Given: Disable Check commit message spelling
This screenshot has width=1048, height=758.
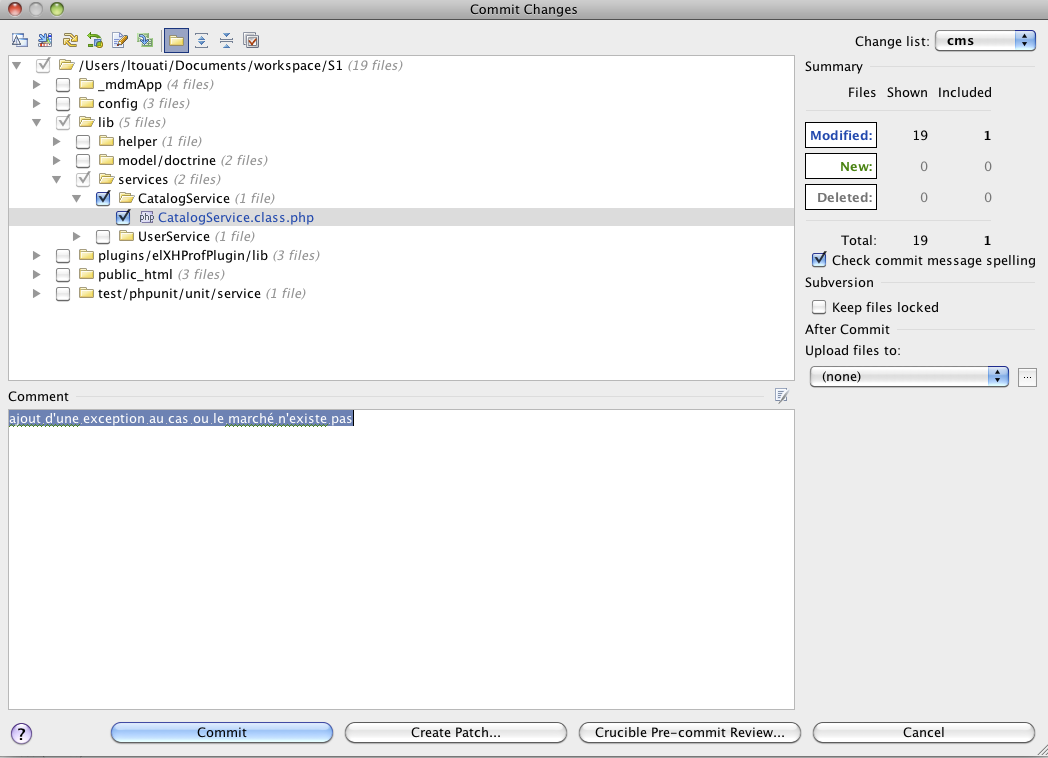Looking at the screenshot, I should (x=819, y=260).
